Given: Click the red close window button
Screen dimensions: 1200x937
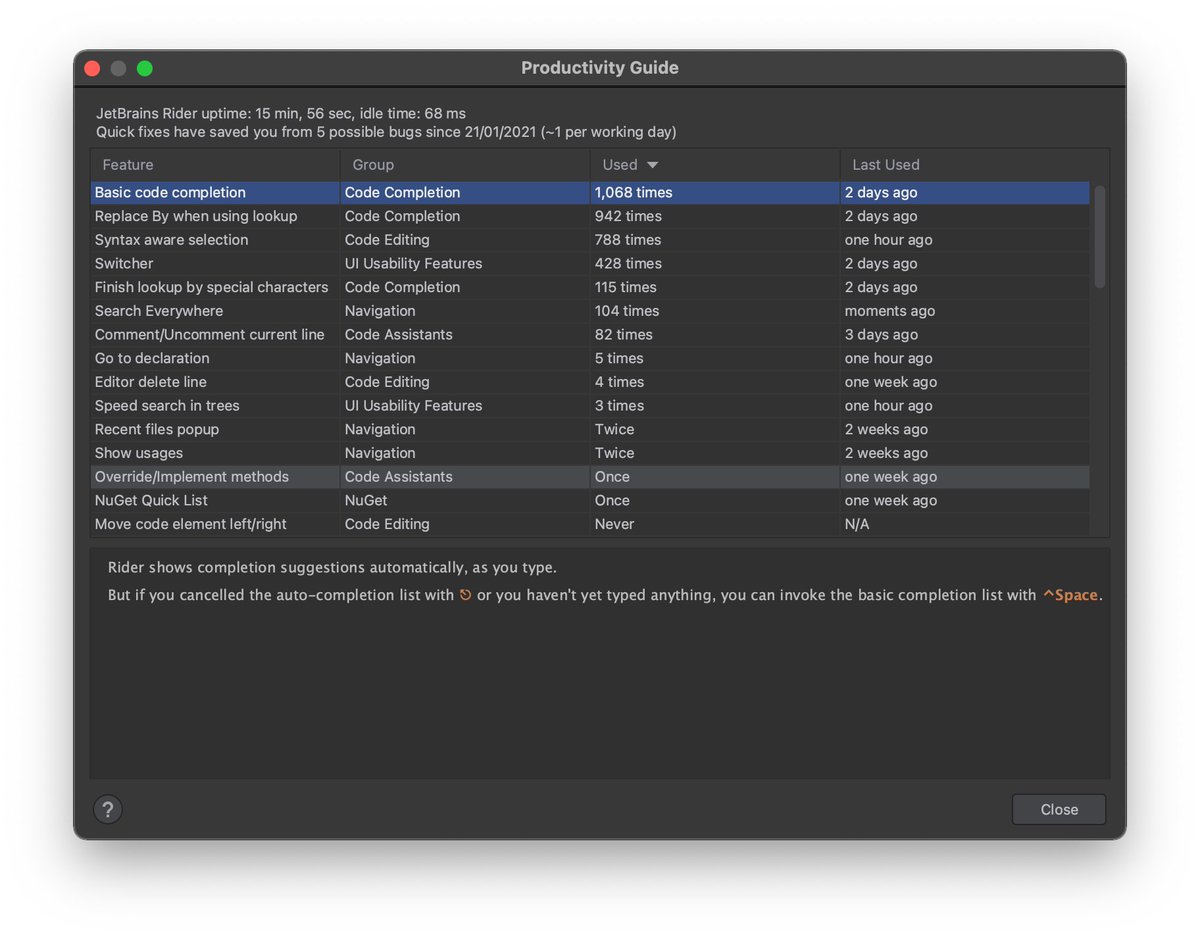Looking at the screenshot, I should click(x=92, y=68).
